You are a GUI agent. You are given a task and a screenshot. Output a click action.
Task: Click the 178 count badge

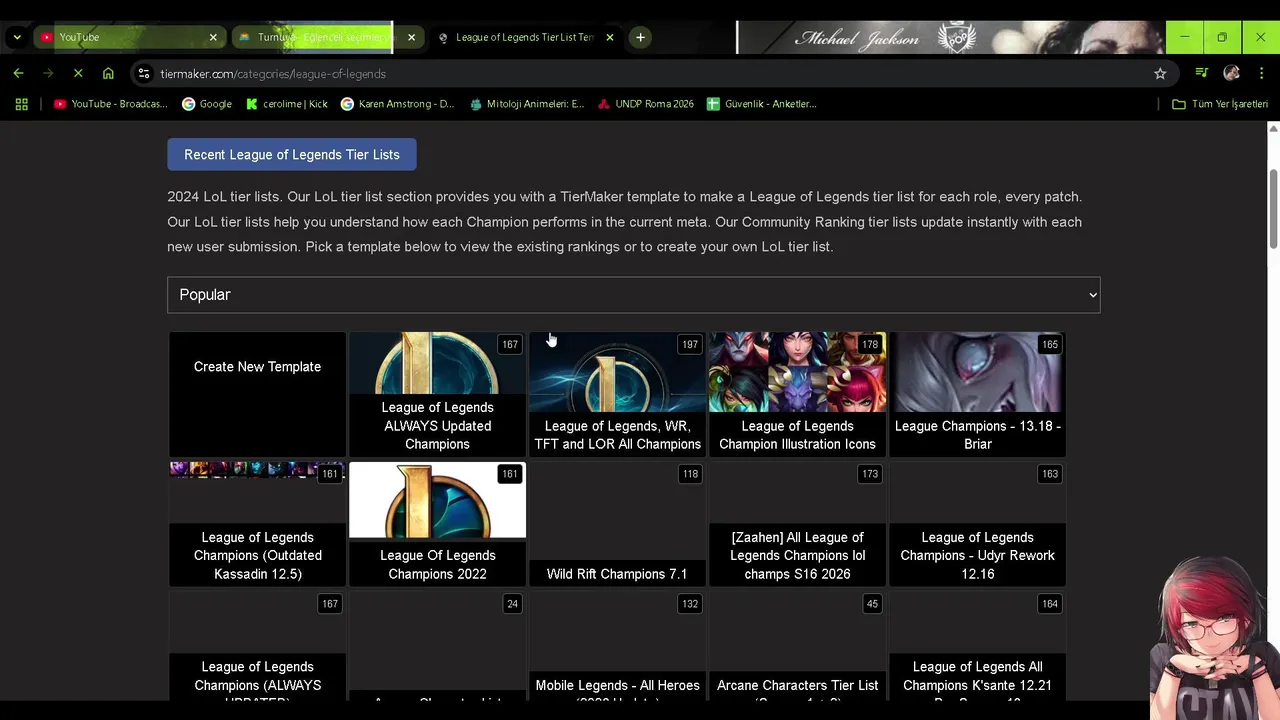tap(869, 344)
